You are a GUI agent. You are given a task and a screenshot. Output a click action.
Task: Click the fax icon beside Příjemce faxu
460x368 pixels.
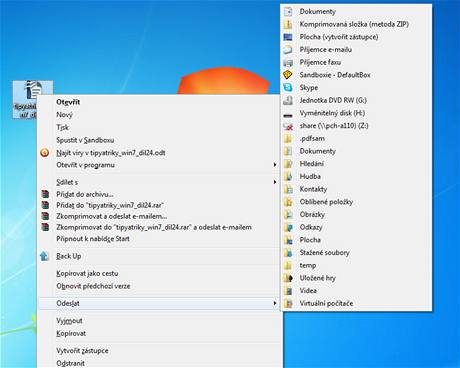click(x=288, y=62)
